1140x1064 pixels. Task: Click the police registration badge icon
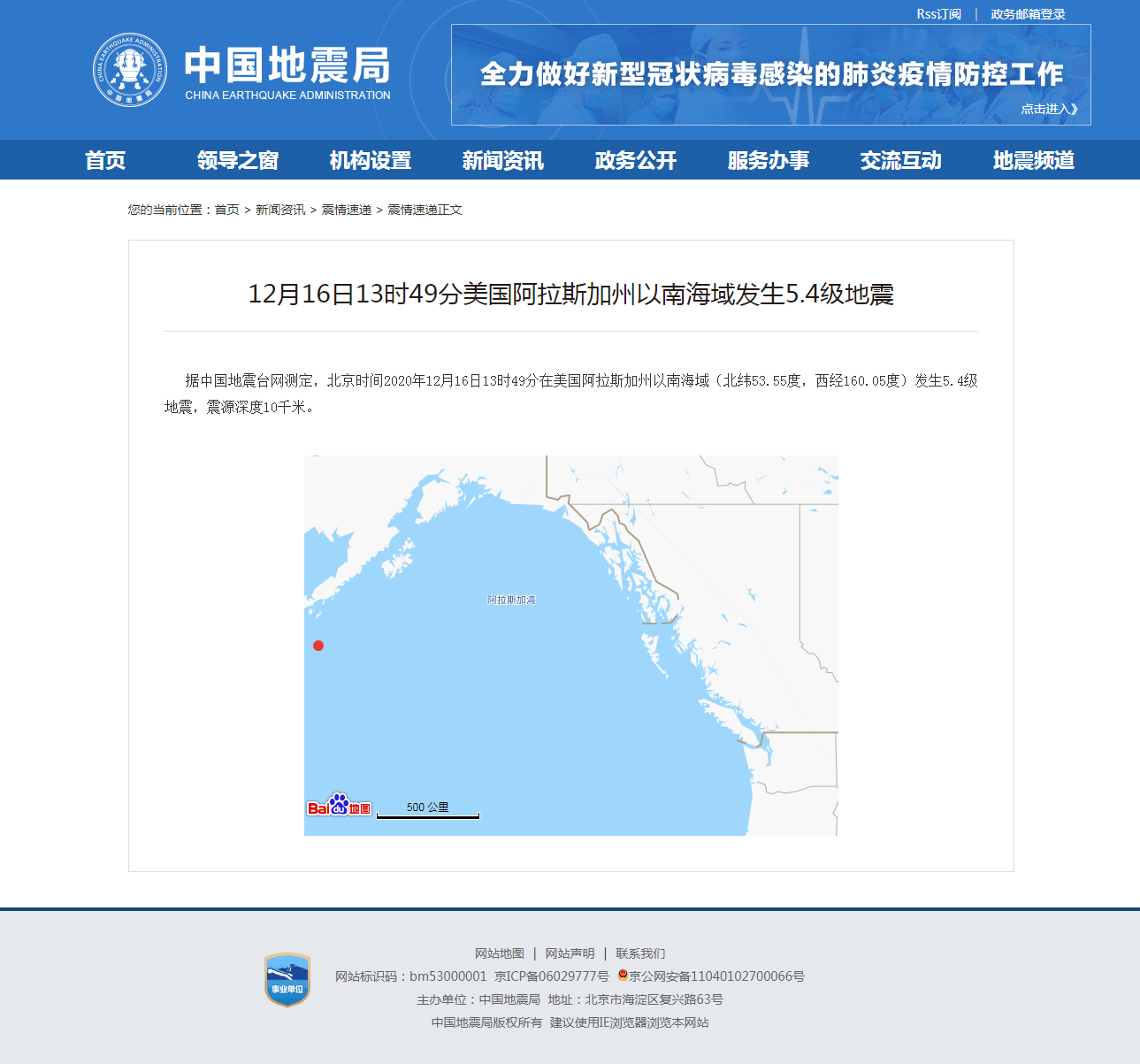[623, 976]
